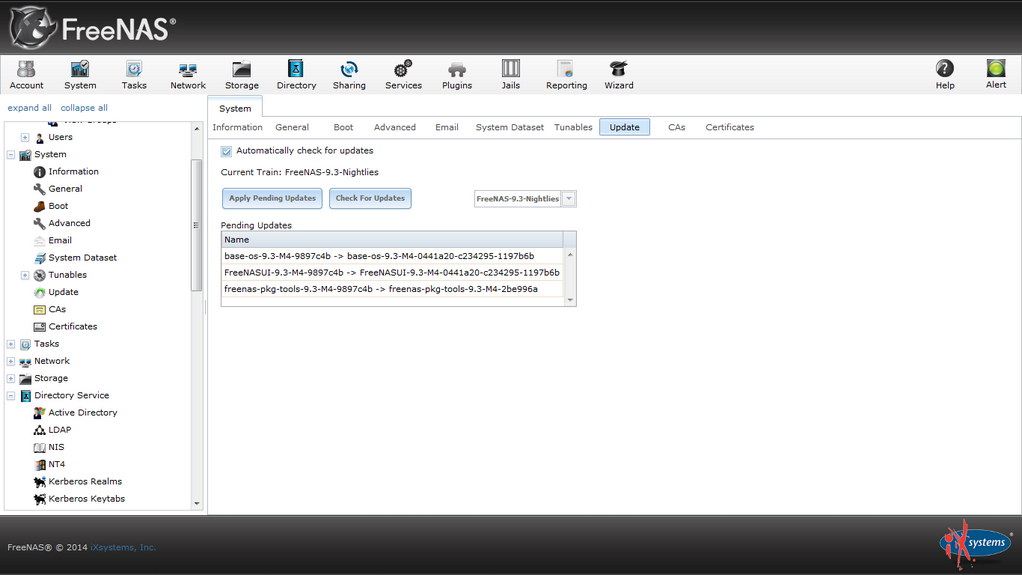
Task: Open the Jails toolbar icon
Action: 510,74
